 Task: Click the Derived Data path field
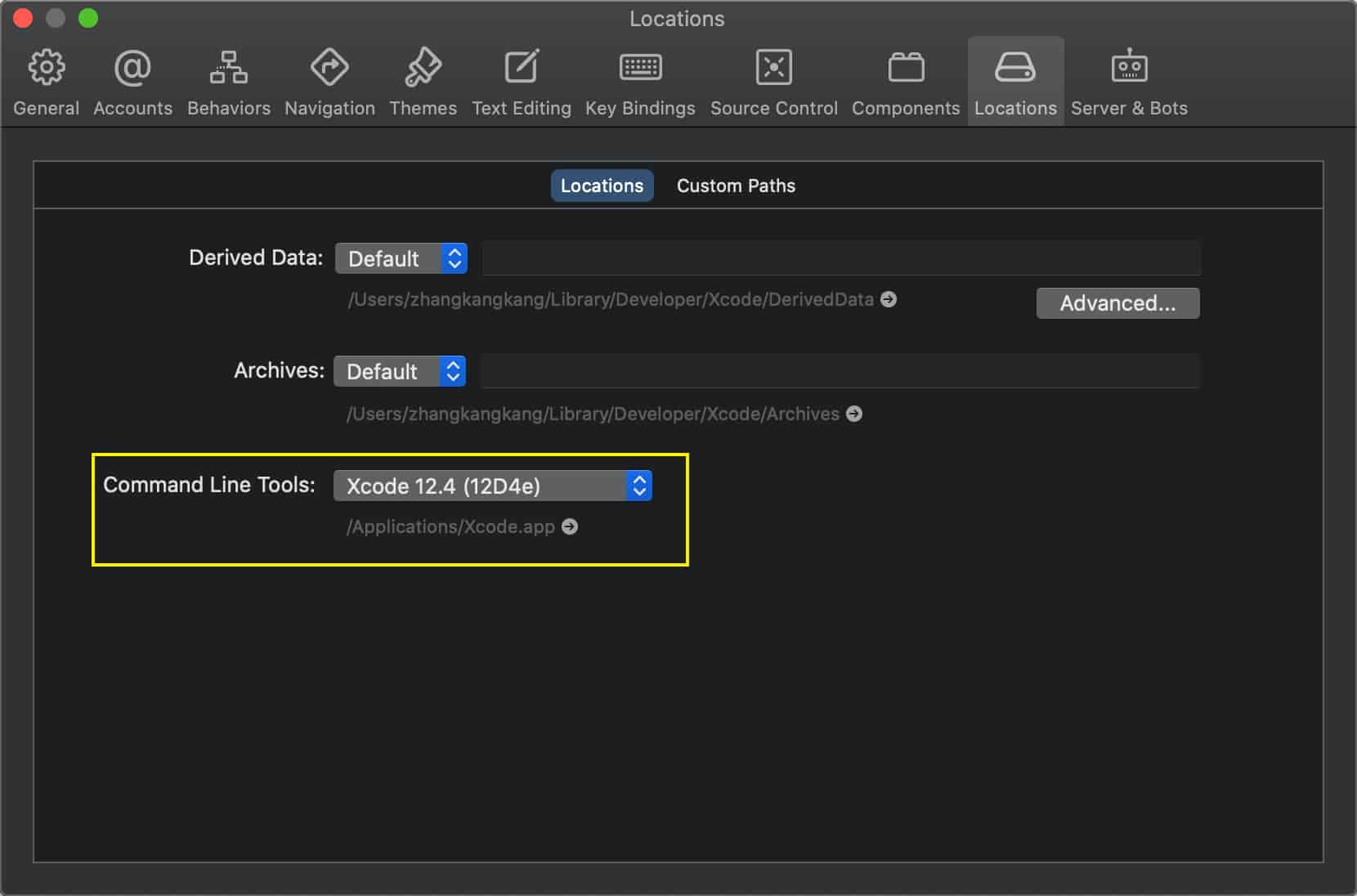841,259
